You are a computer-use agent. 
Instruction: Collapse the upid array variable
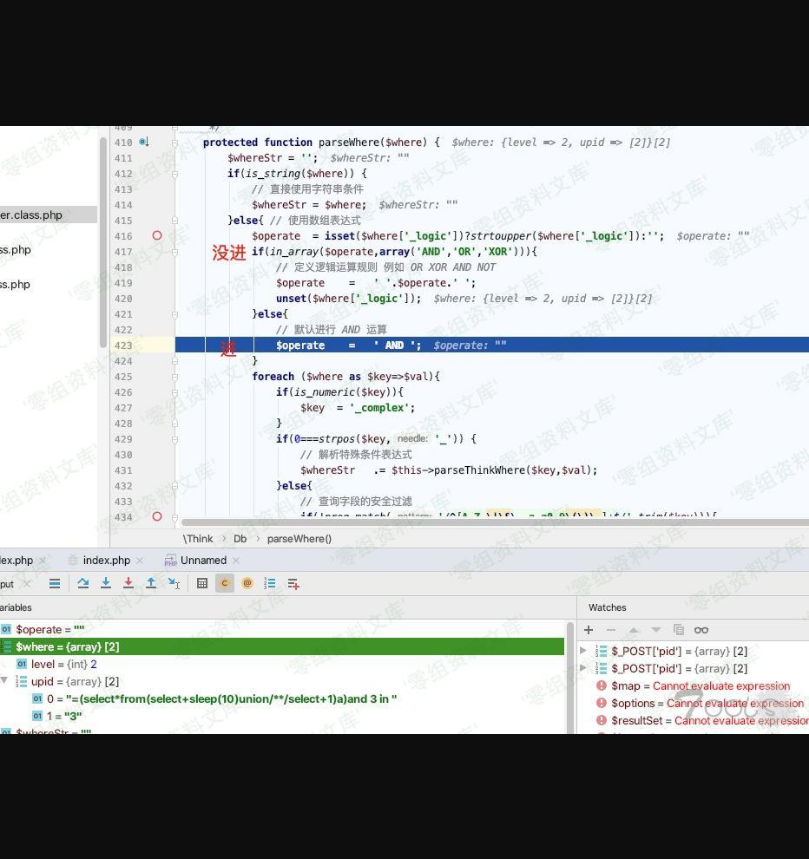tap(6, 681)
